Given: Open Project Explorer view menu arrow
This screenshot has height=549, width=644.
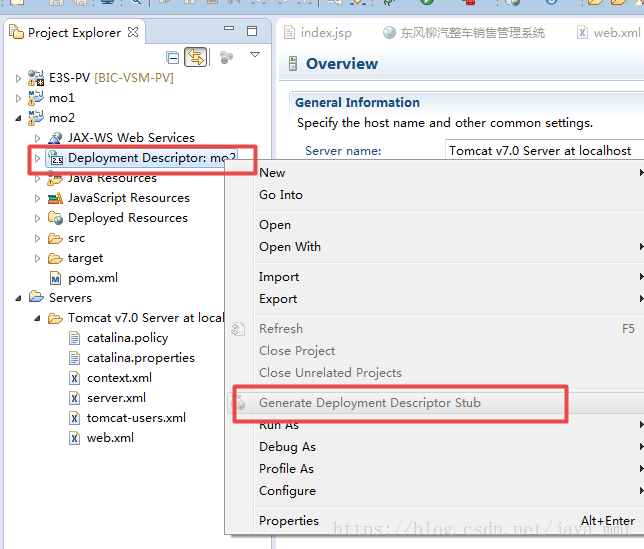Looking at the screenshot, I should coord(255,55).
